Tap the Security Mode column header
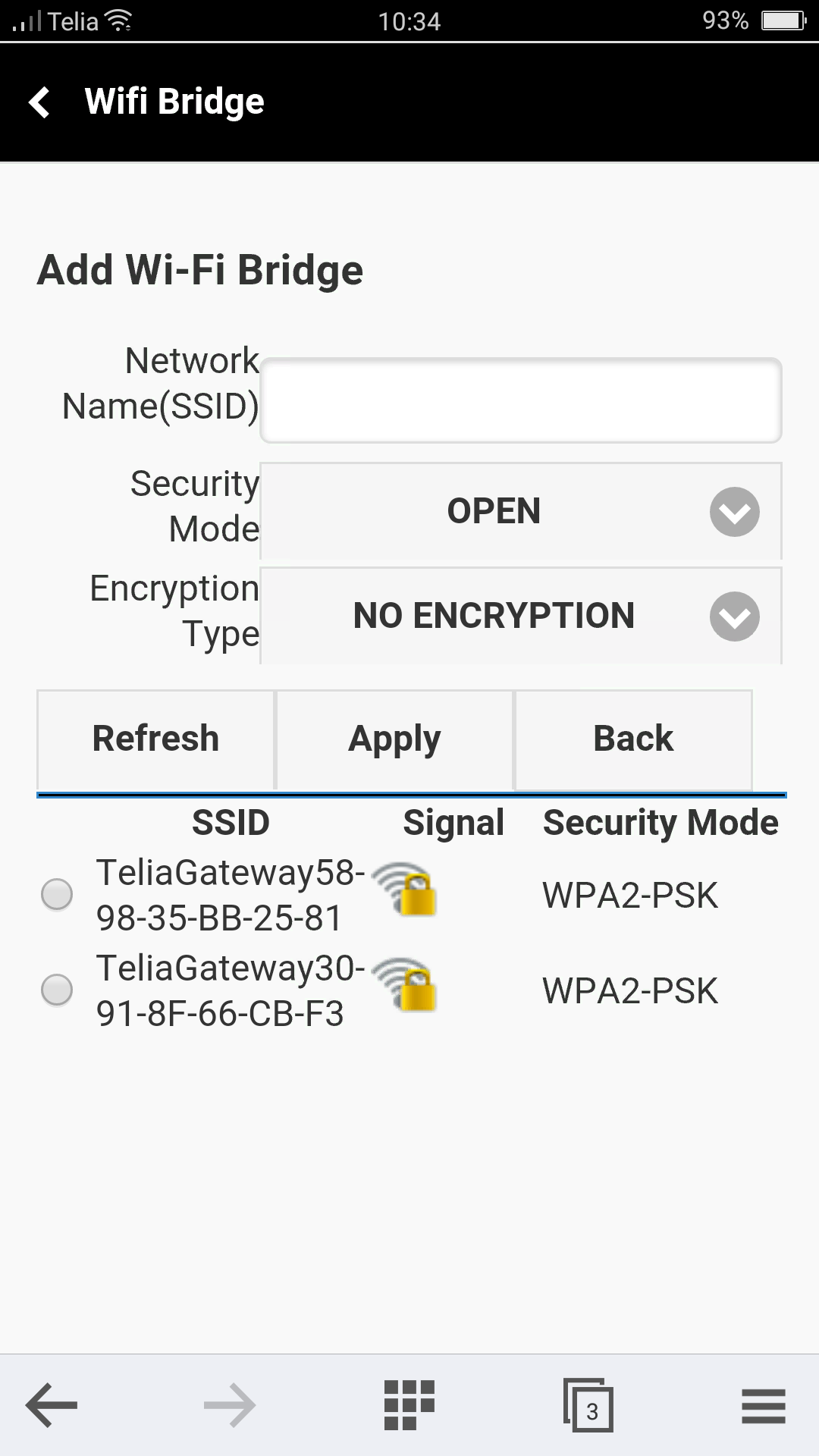819x1456 pixels. point(661,823)
